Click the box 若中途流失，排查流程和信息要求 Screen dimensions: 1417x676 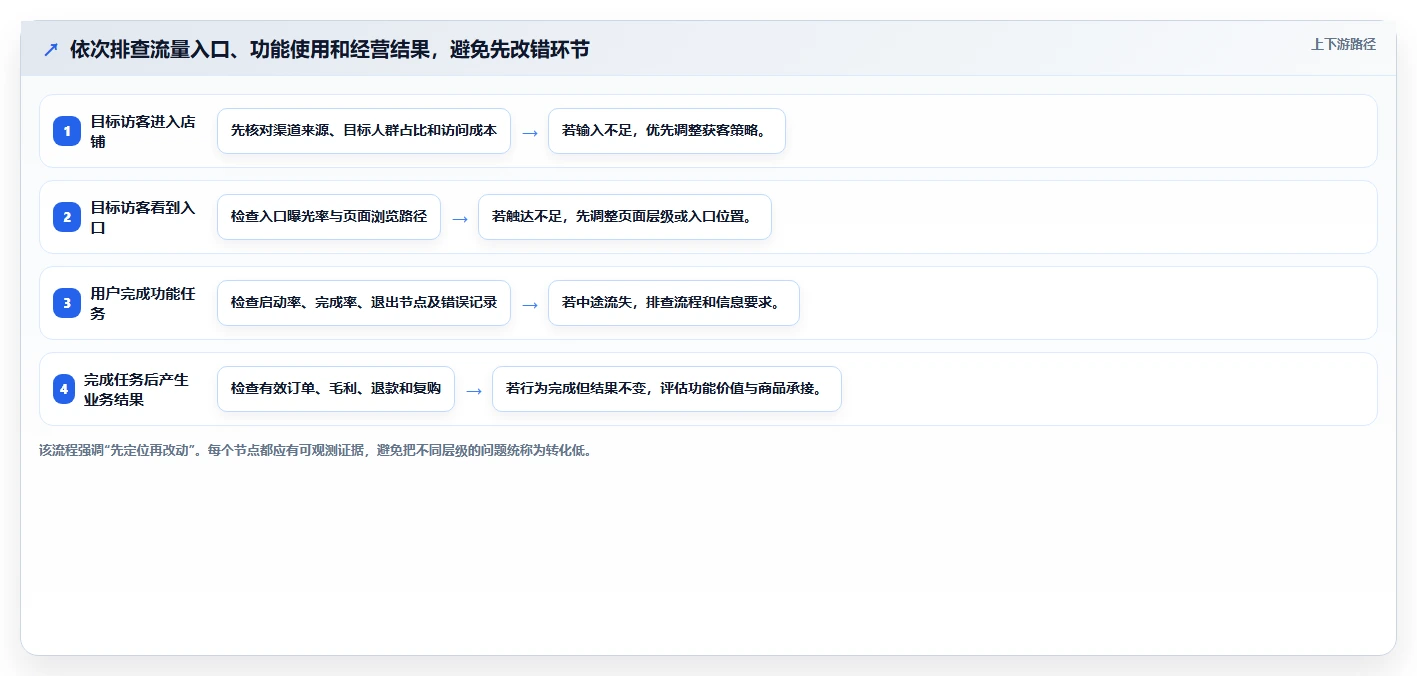(674, 303)
